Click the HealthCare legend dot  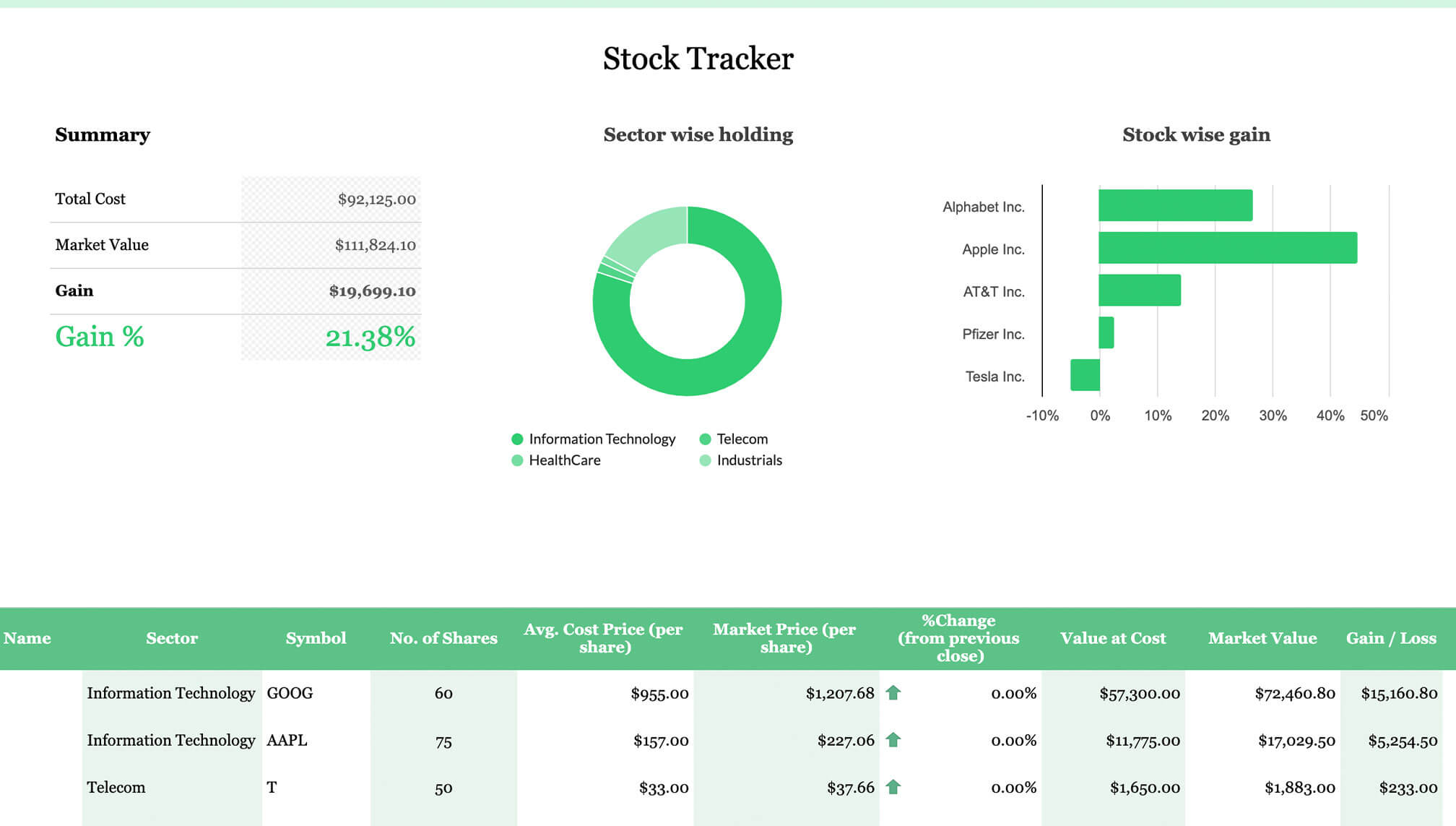(x=517, y=460)
